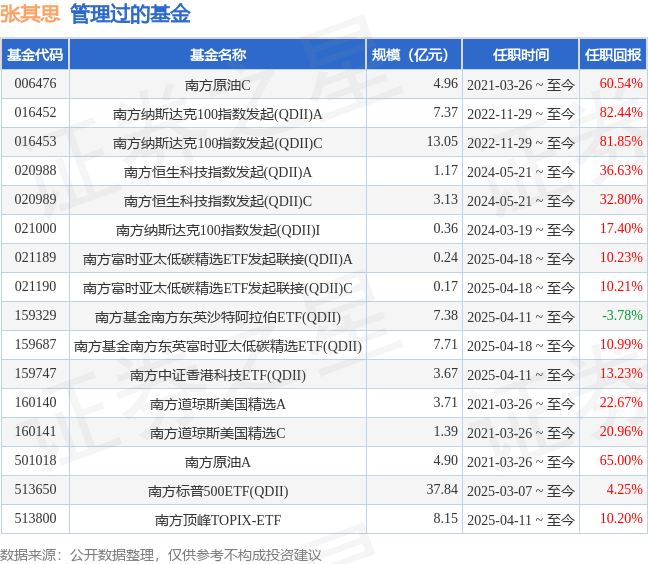This screenshot has height=564, width=648.
Task: Click the 65.00% return value
Action: [x=621, y=460]
